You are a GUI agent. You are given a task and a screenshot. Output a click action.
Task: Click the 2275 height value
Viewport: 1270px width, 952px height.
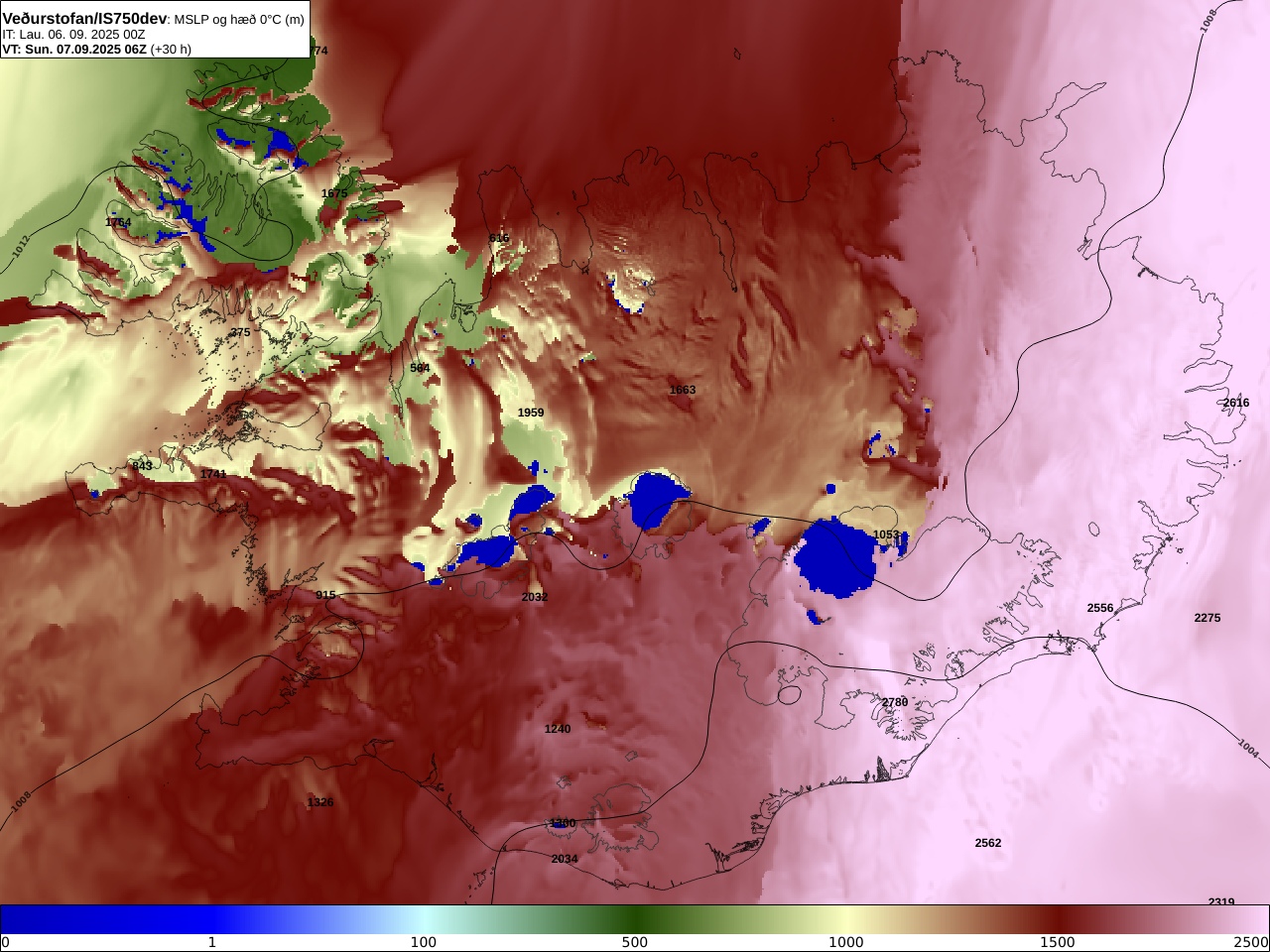point(1207,618)
